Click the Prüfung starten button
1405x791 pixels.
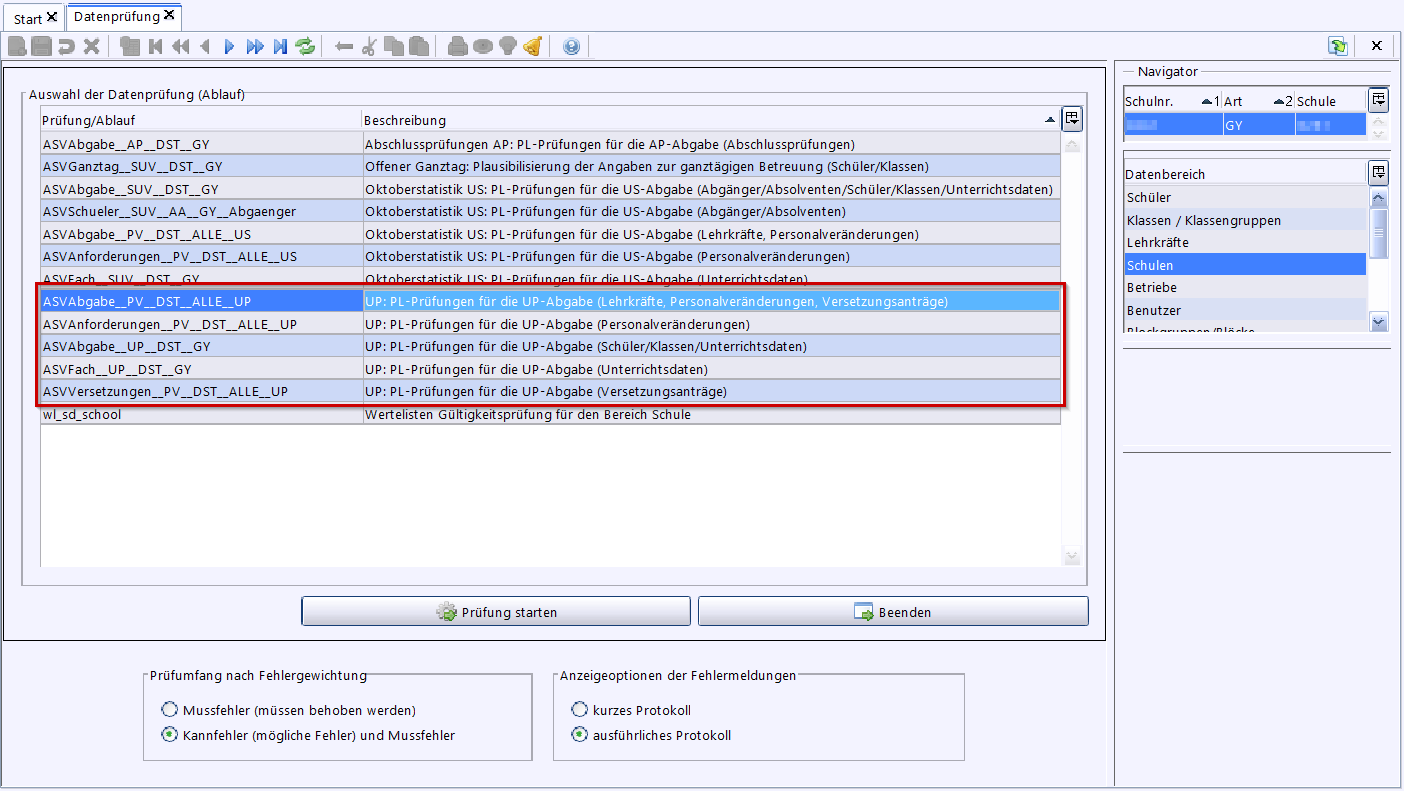click(x=496, y=612)
